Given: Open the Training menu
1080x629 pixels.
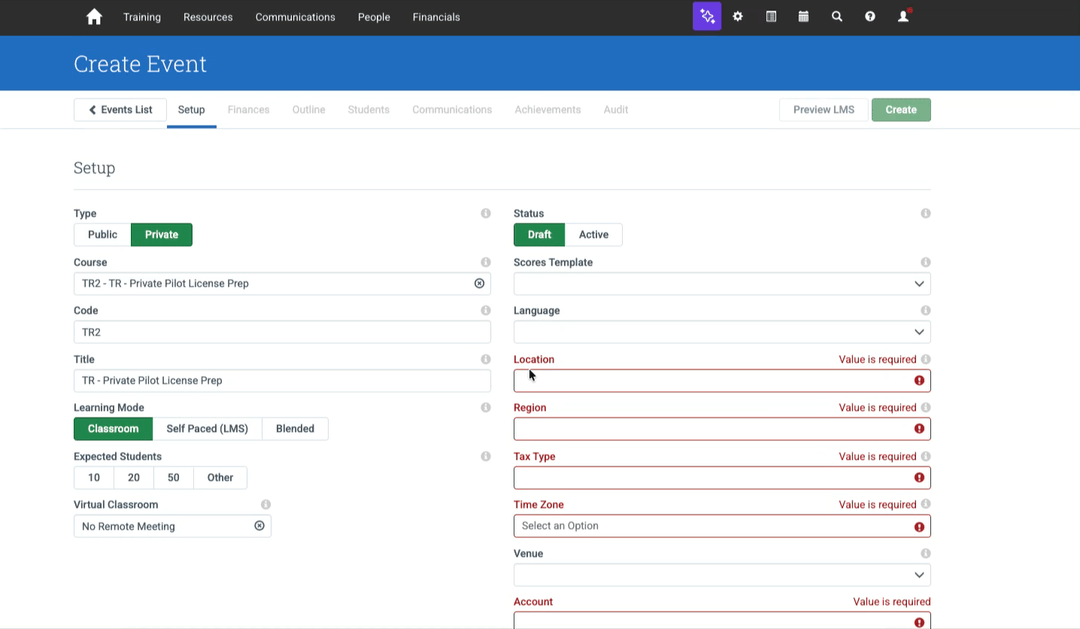Looking at the screenshot, I should (142, 17).
